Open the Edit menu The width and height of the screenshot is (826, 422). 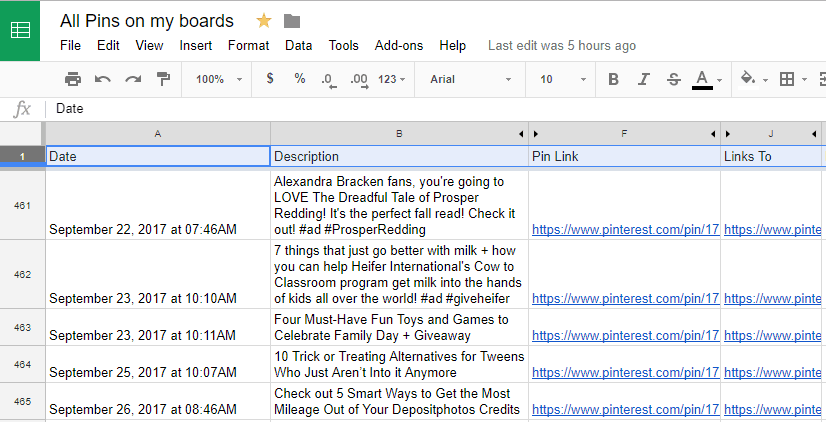point(108,45)
